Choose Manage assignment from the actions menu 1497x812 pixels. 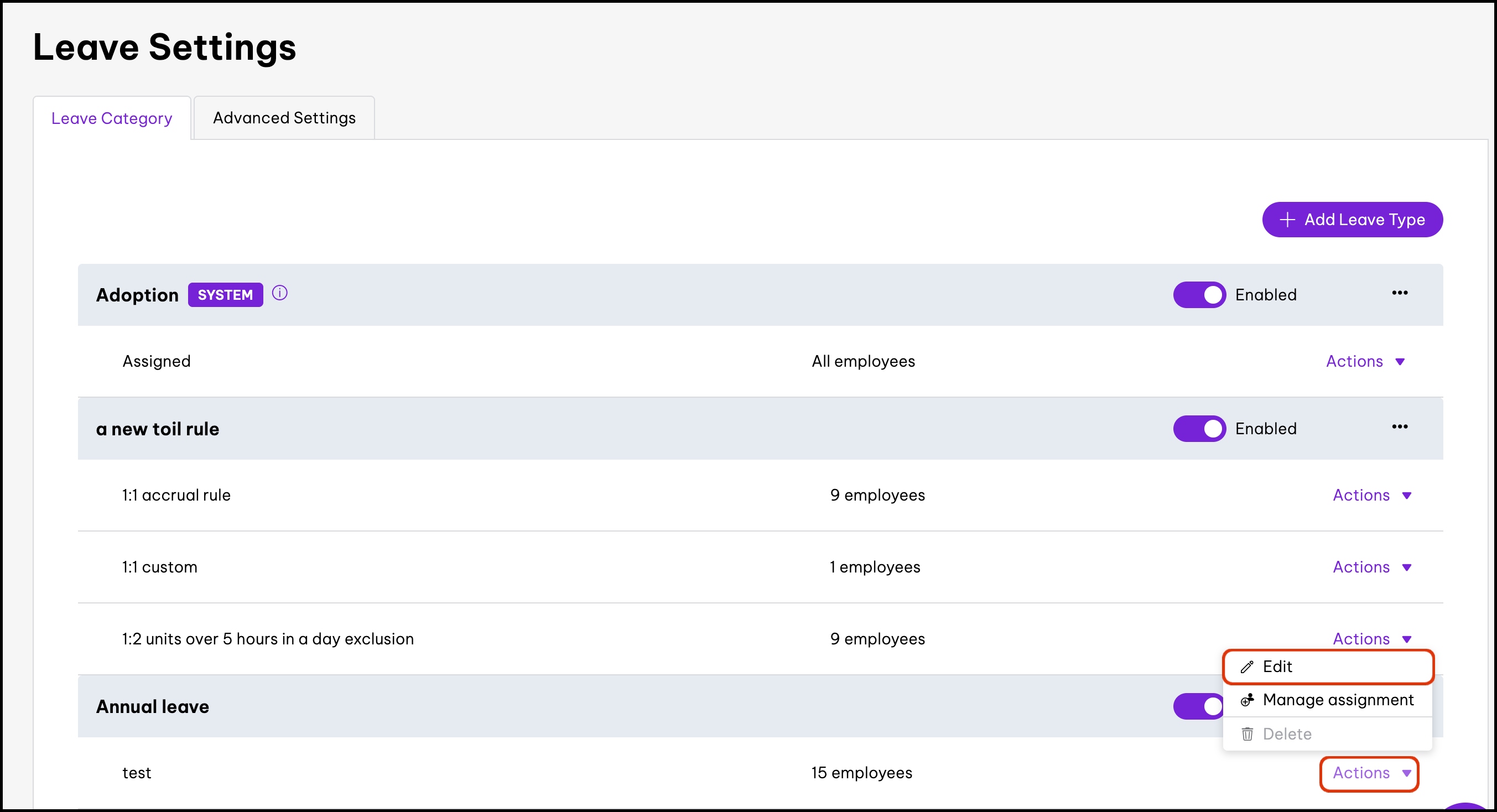tap(1337, 700)
